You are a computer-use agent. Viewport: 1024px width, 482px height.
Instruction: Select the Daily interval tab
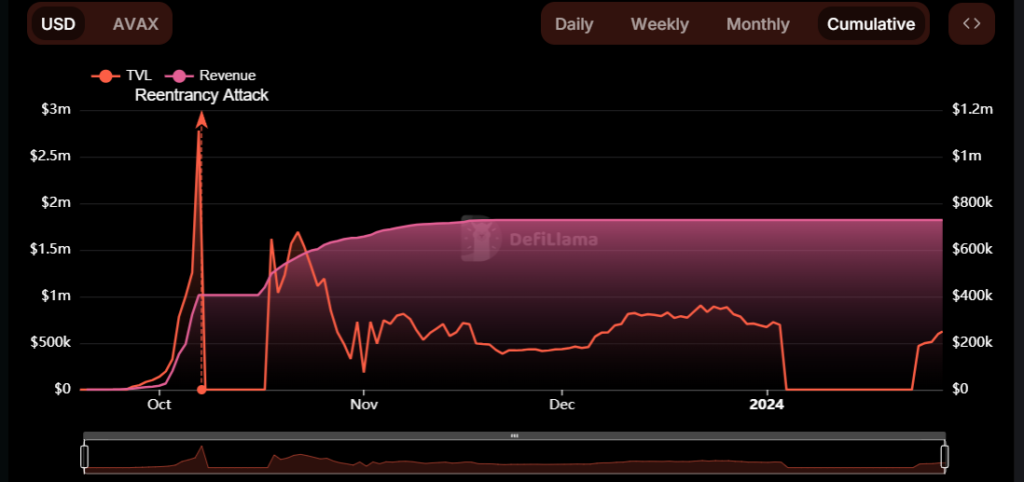coord(574,24)
